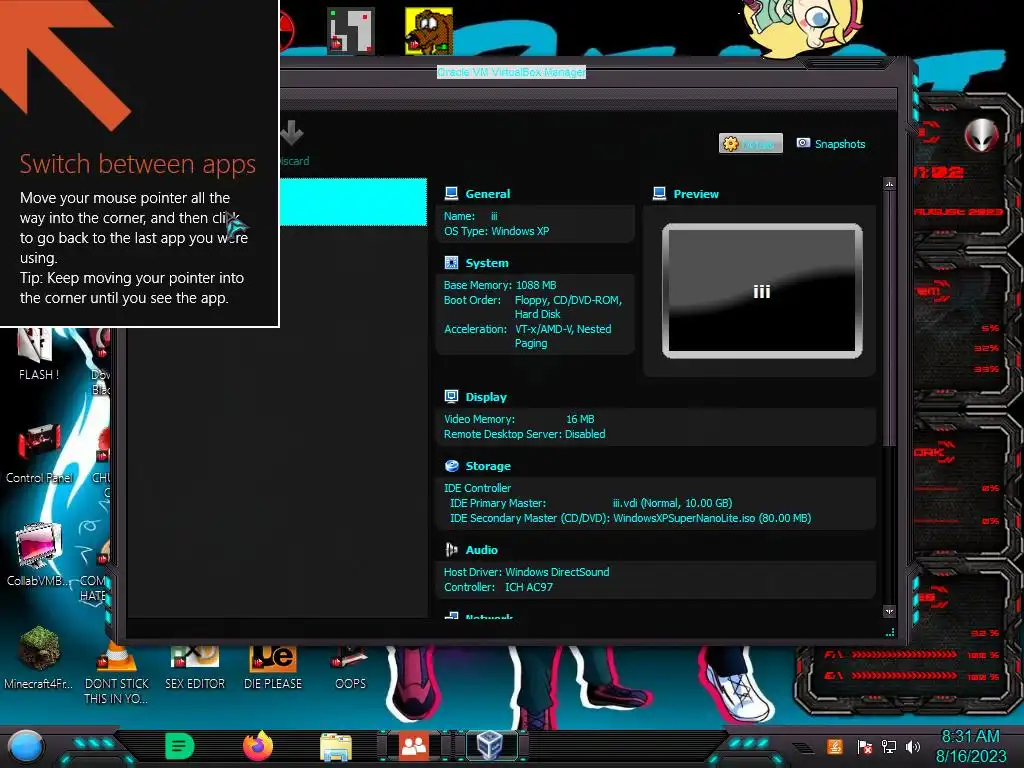Open the network tray icon
This screenshot has width=1024, height=768.
(x=889, y=746)
